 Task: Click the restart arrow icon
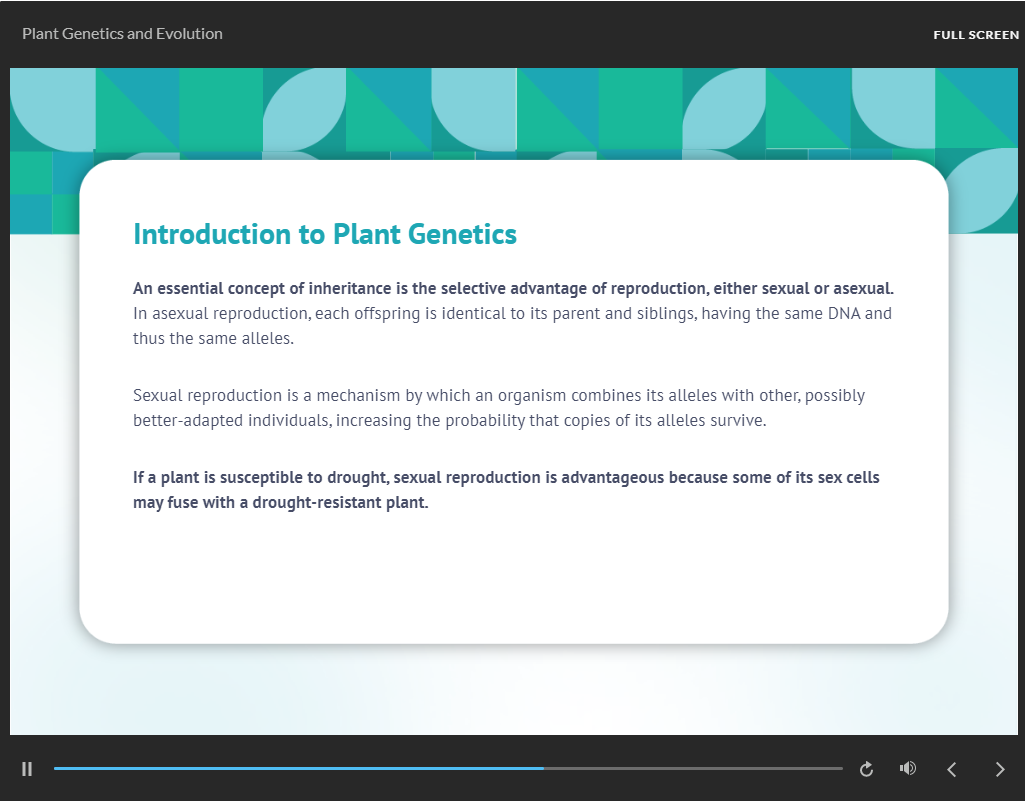pos(866,769)
